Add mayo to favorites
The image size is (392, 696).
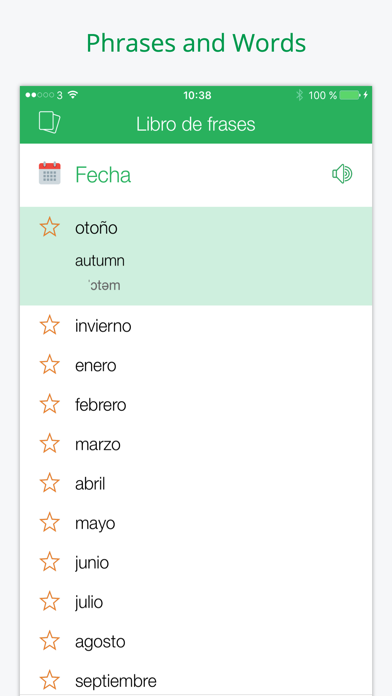(49, 522)
